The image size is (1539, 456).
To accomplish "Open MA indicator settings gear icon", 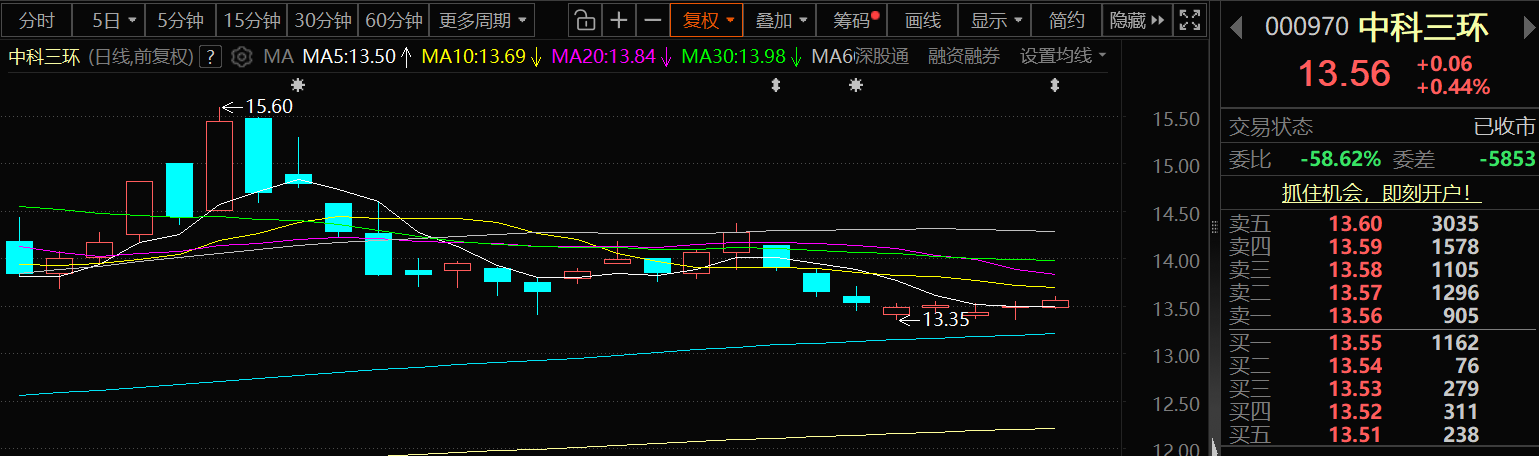I will [240, 57].
